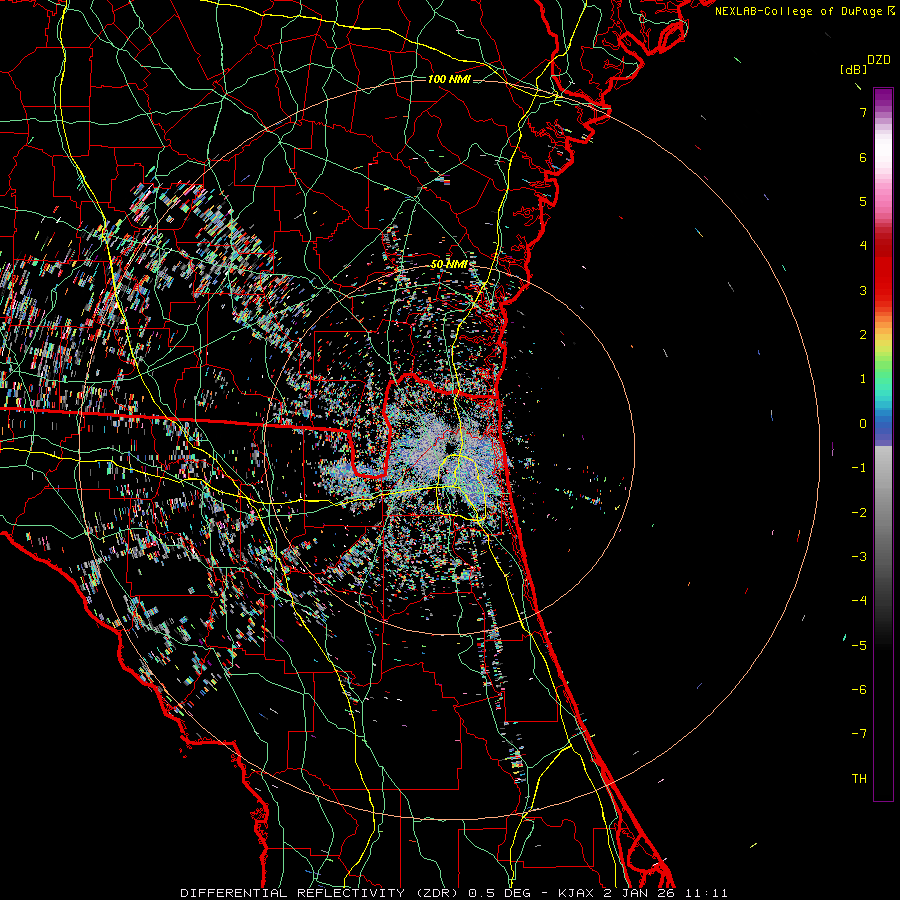Select the 2 value on the scale
900x900 pixels.
point(863,335)
